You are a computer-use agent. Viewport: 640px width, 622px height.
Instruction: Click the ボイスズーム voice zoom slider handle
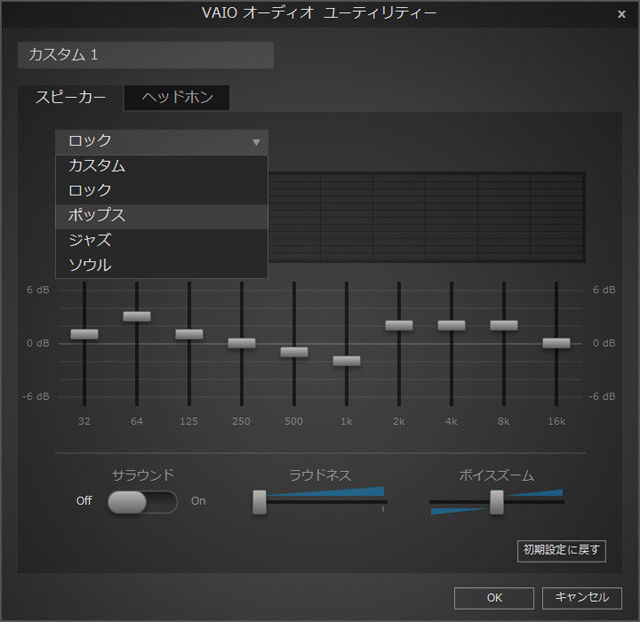coord(497,502)
